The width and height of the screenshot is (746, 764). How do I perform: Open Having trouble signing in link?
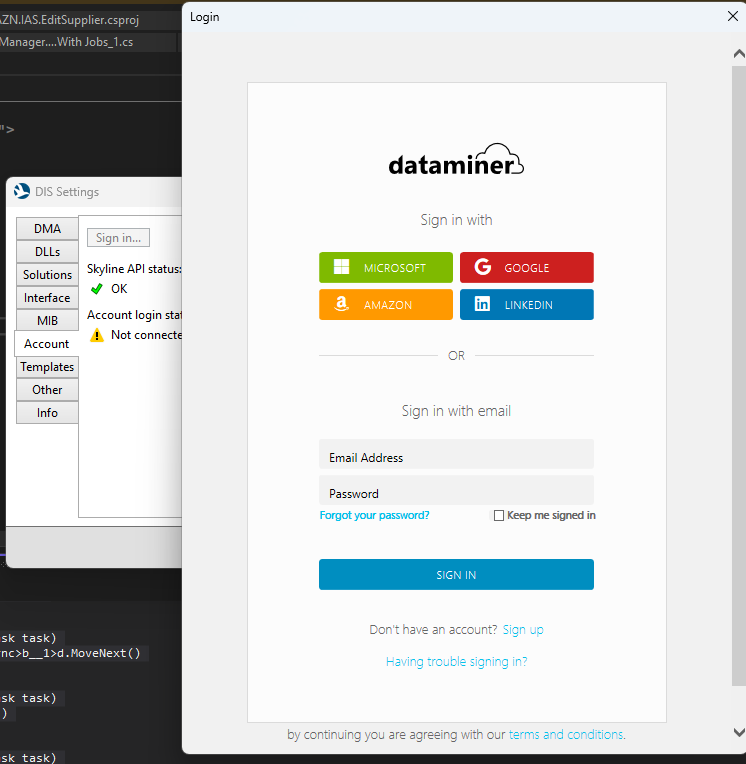click(x=456, y=662)
